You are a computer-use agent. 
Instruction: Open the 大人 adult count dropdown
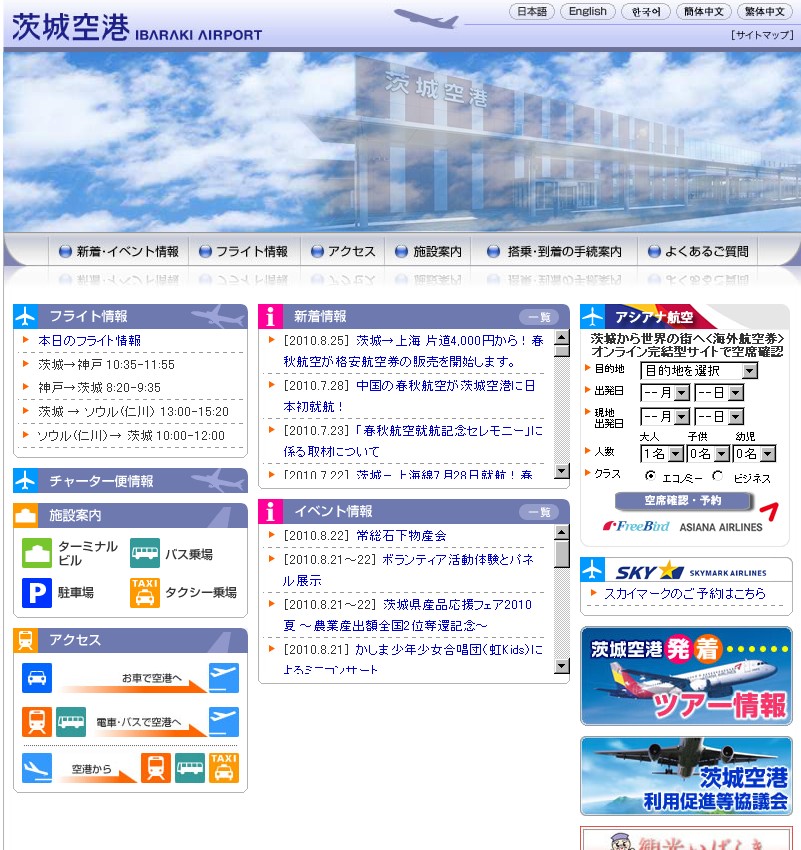pyautogui.click(x=662, y=454)
